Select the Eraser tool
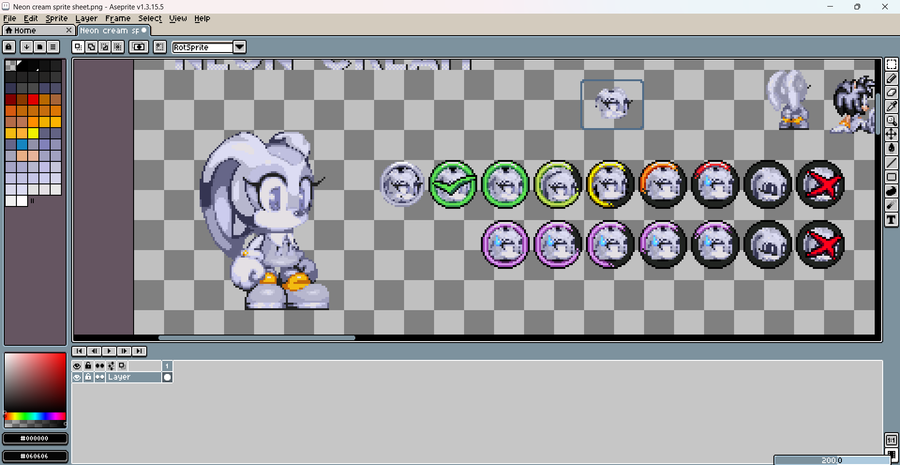Viewport: 900px width, 465px height. pyautogui.click(x=891, y=92)
